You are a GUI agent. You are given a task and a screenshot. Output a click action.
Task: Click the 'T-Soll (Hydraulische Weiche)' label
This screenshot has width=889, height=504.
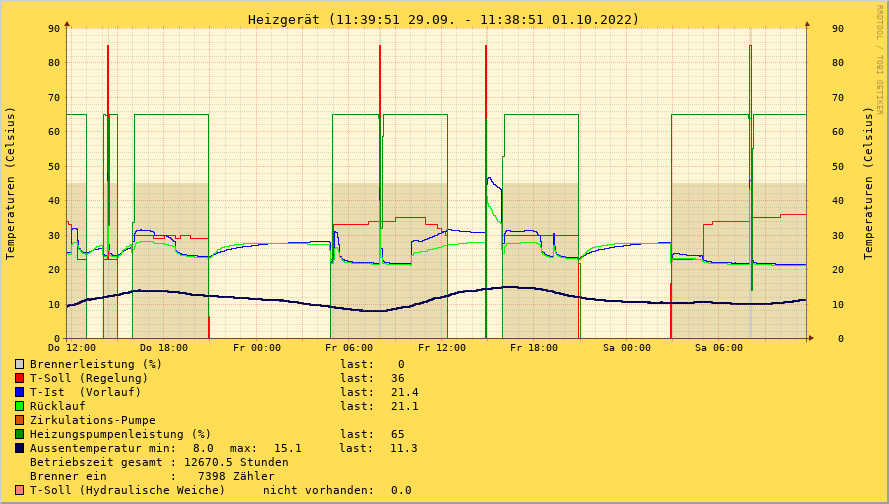(x=128, y=490)
